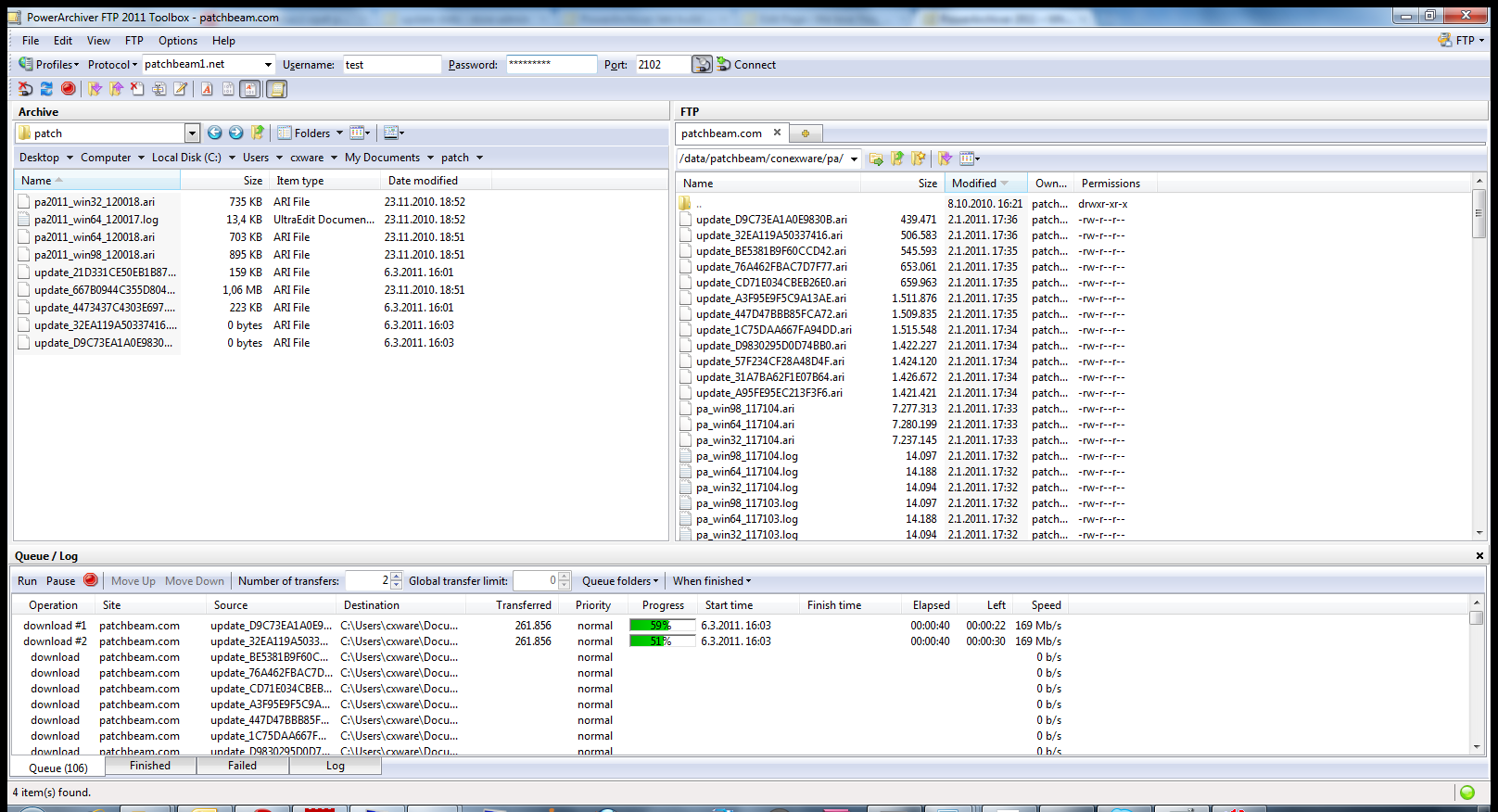Click Pause in the queue toolbar
This screenshot has width=1498, height=812.
click(x=61, y=581)
